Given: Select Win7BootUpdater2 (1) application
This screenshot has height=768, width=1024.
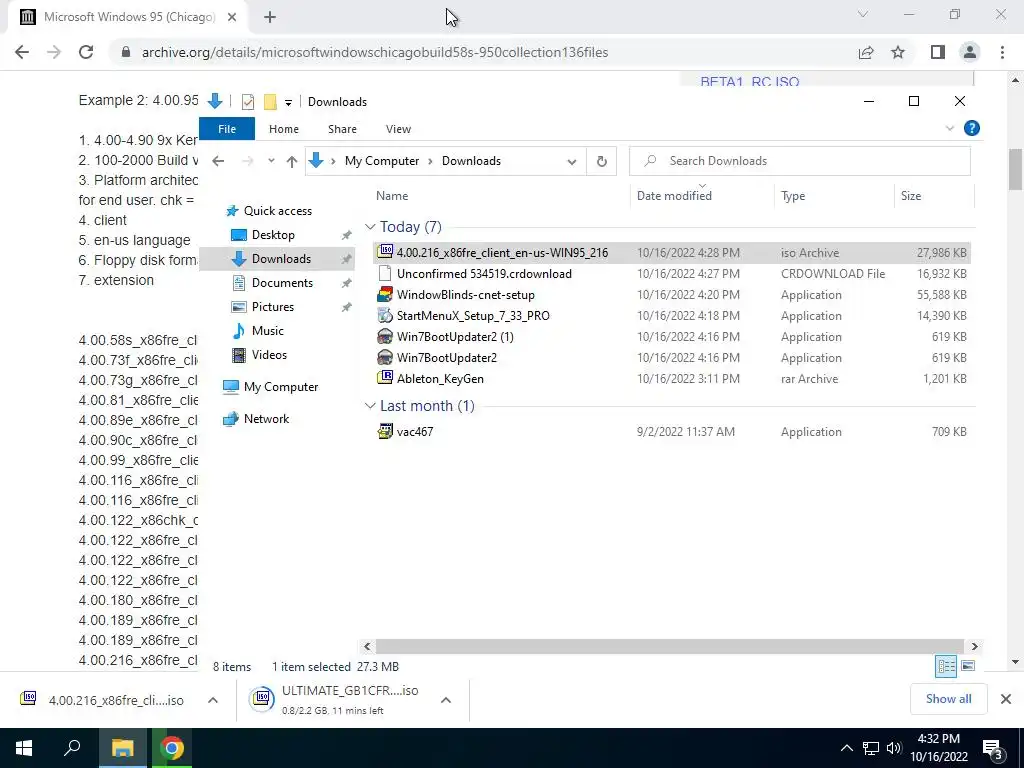Looking at the screenshot, I should coord(671,337).
